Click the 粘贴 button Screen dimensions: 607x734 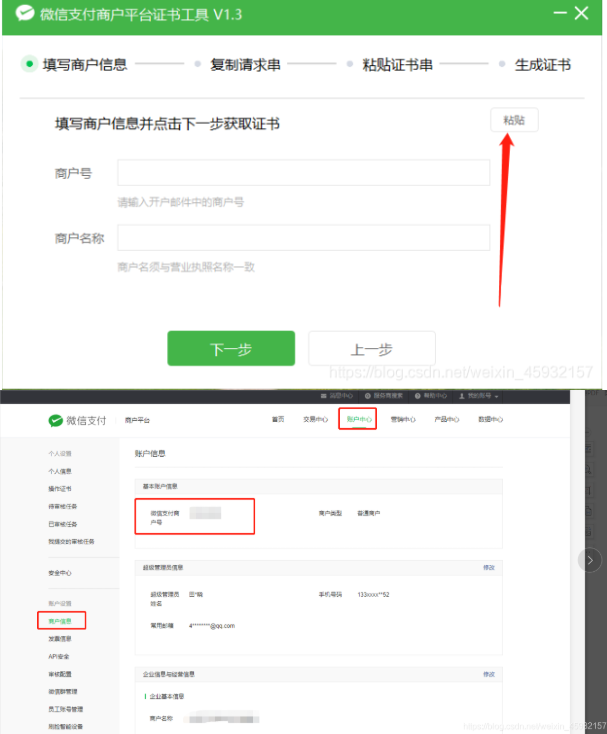click(514, 120)
